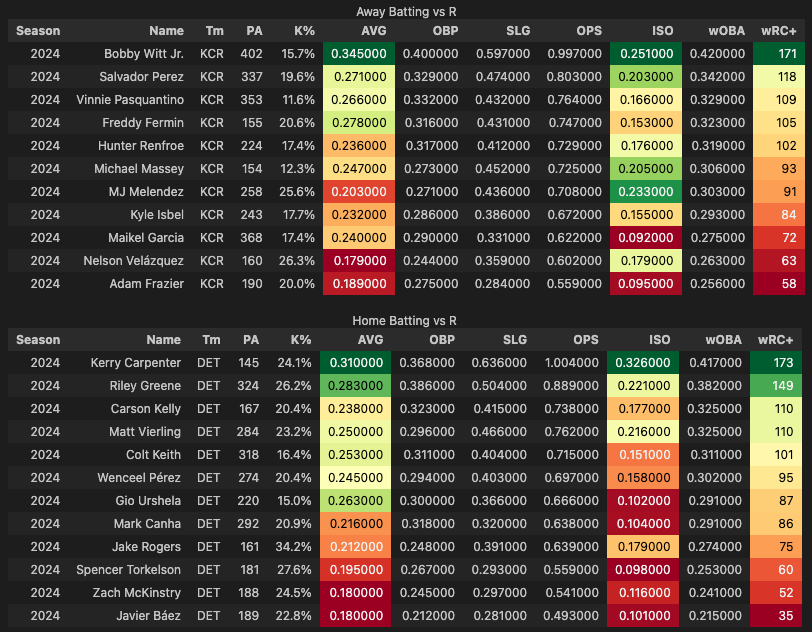Click Bobby Witt Jr. wOBA 0.420000

point(717,54)
